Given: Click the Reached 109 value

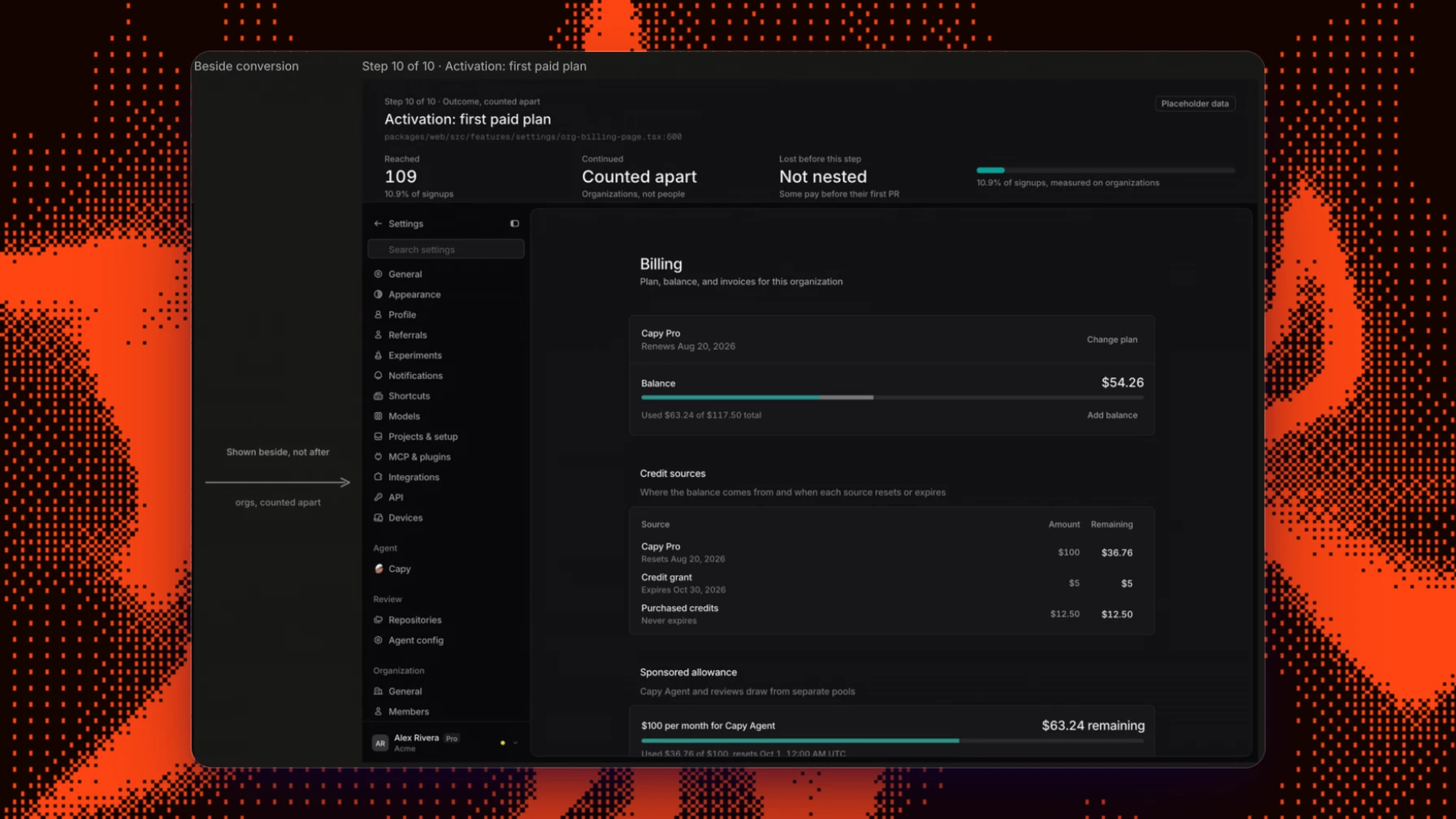Looking at the screenshot, I should click(x=401, y=176).
